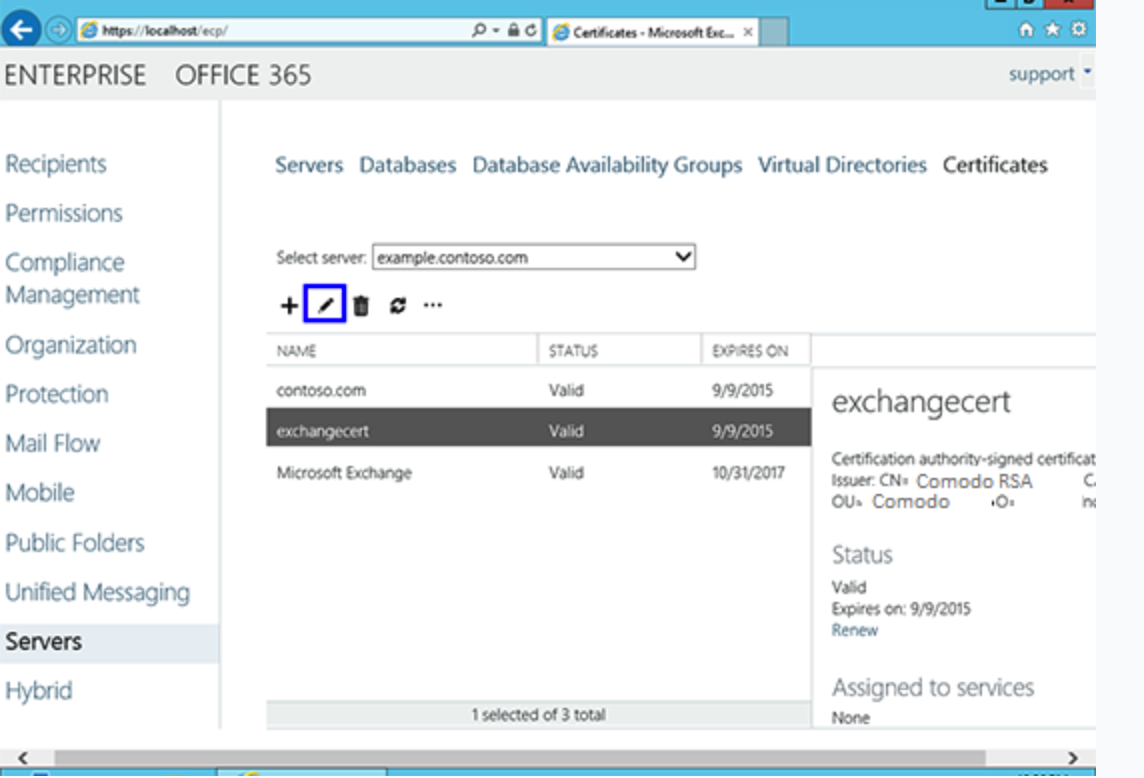Viewport: 1144px width, 778px height.
Task: Open the browser Tools gear icon
Action: pyautogui.click(x=1078, y=30)
